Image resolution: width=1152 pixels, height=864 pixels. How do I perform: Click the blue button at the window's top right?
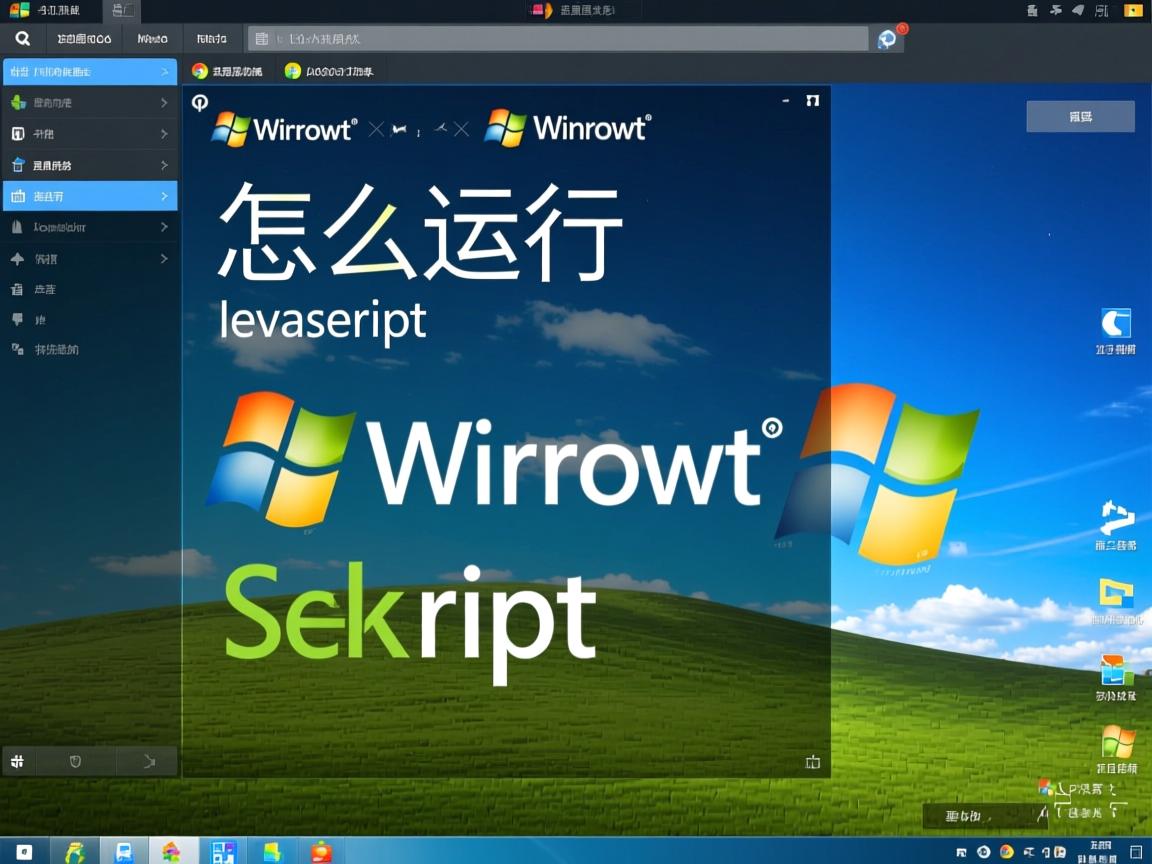click(x=1080, y=116)
